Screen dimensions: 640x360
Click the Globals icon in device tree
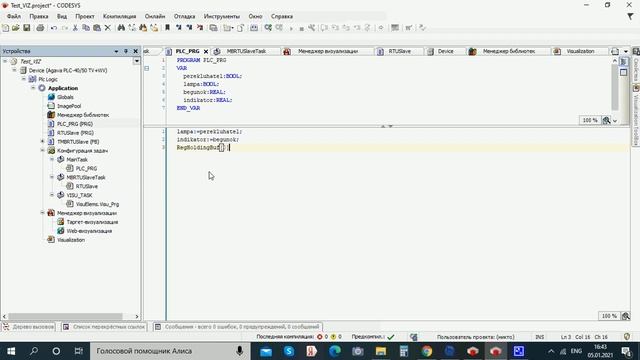pos(51,97)
